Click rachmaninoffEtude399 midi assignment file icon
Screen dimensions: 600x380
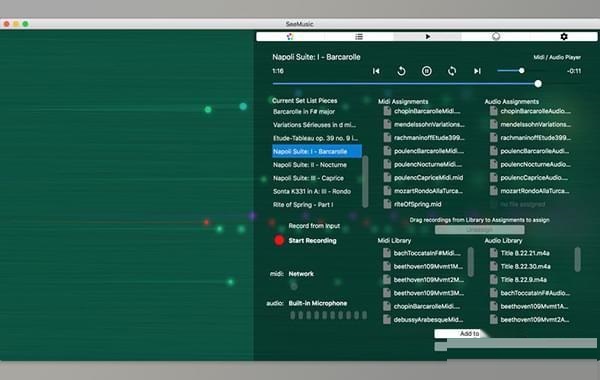pyautogui.click(x=387, y=137)
